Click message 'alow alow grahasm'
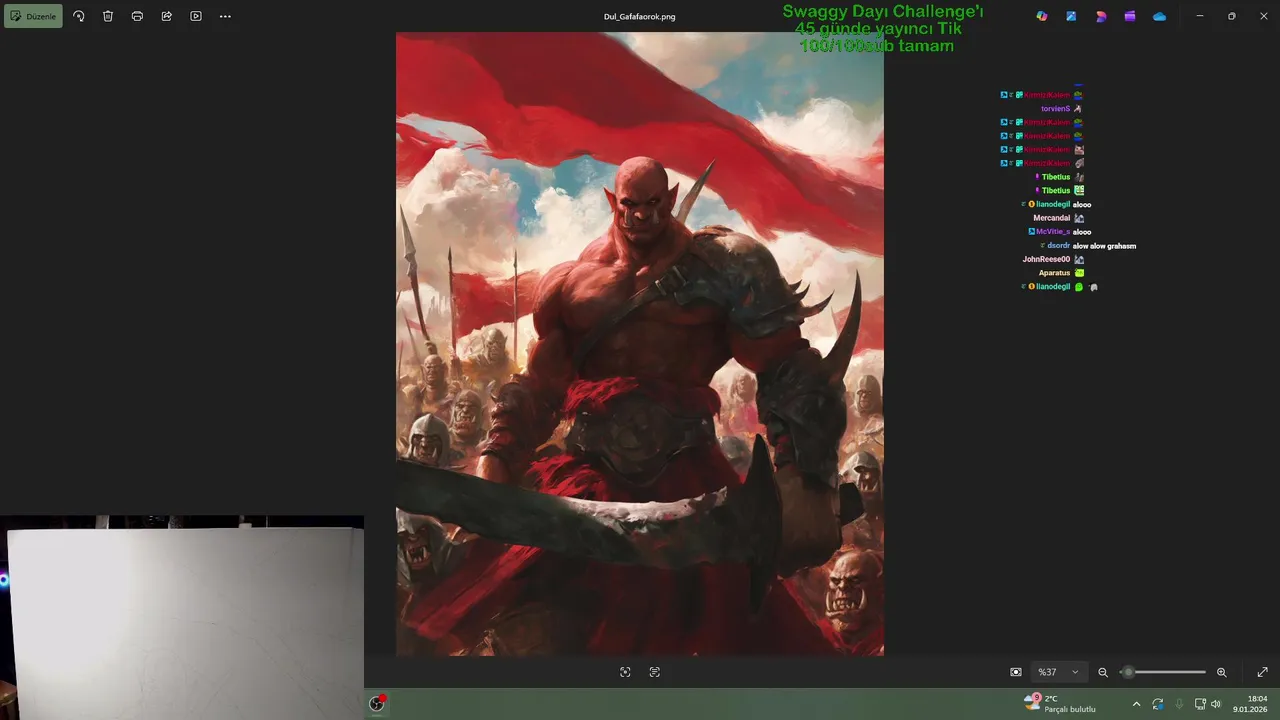Screen dimensions: 1280x720 (1104, 246)
